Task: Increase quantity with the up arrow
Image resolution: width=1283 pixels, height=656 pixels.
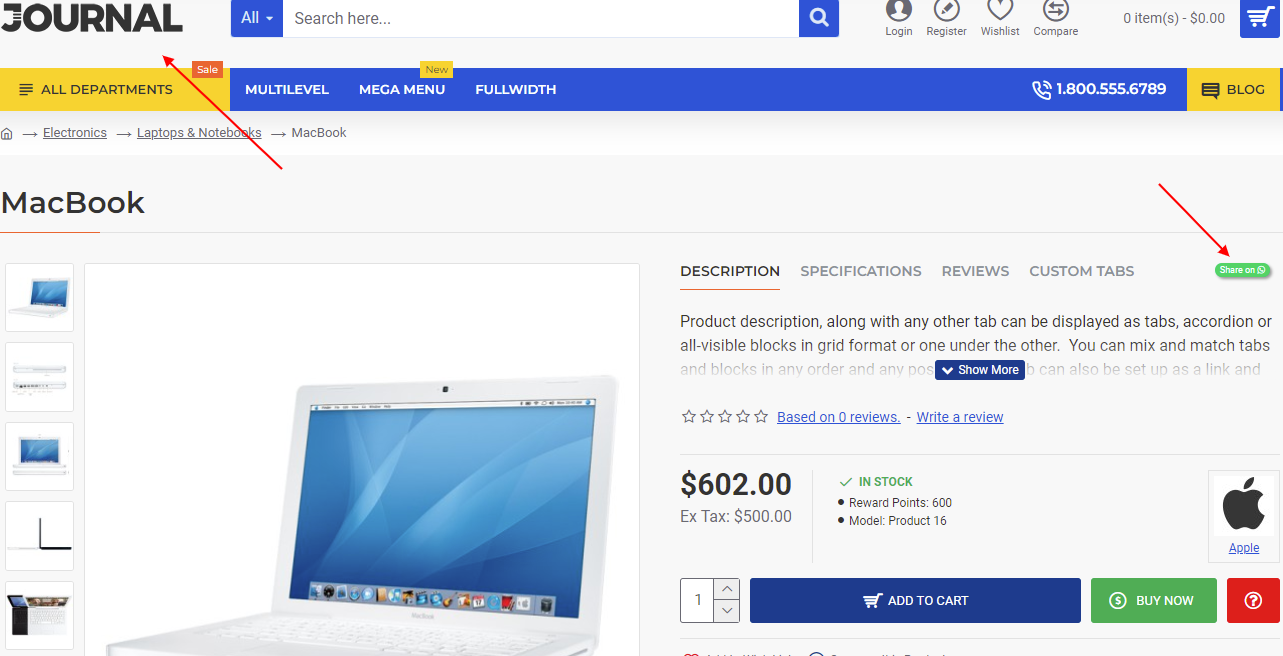Action: coord(728,589)
